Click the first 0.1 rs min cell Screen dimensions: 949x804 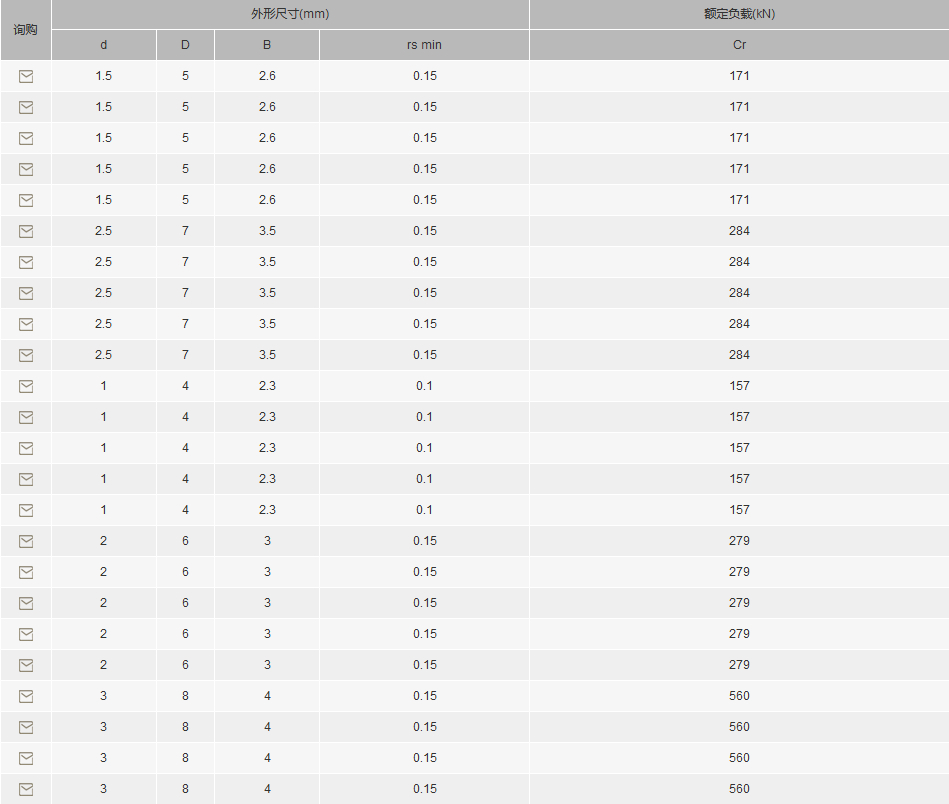coord(424,386)
